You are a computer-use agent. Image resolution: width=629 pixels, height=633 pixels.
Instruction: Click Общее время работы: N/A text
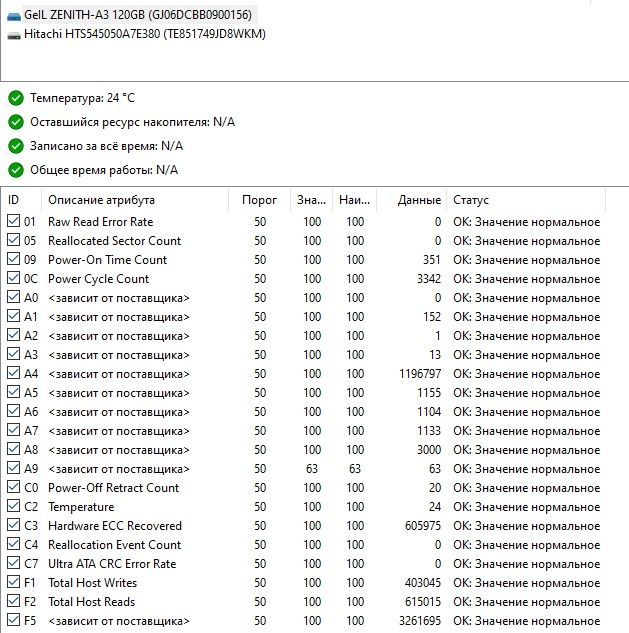(x=104, y=170)
